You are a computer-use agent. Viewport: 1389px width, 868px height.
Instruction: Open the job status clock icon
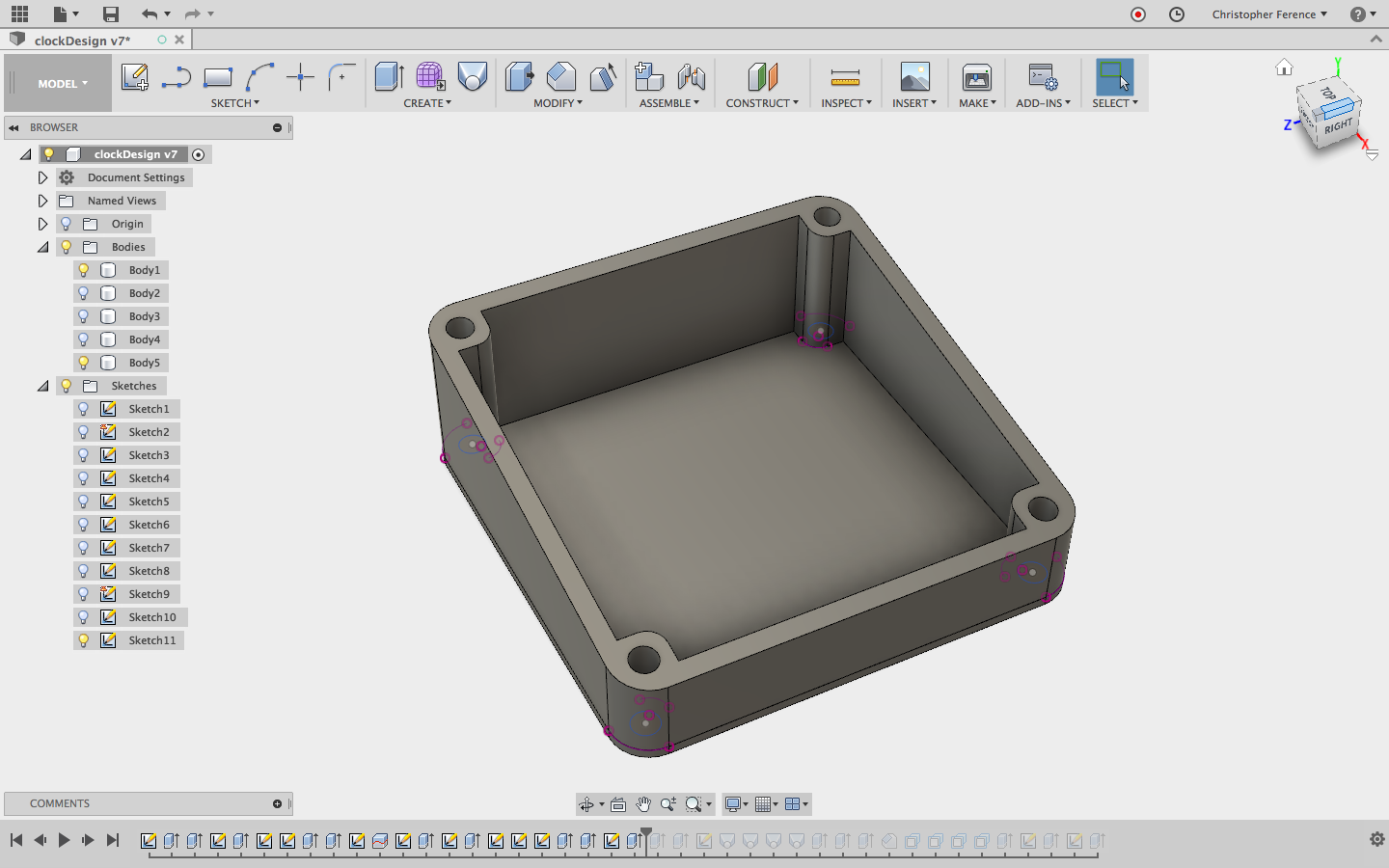tap(1177, 14)
